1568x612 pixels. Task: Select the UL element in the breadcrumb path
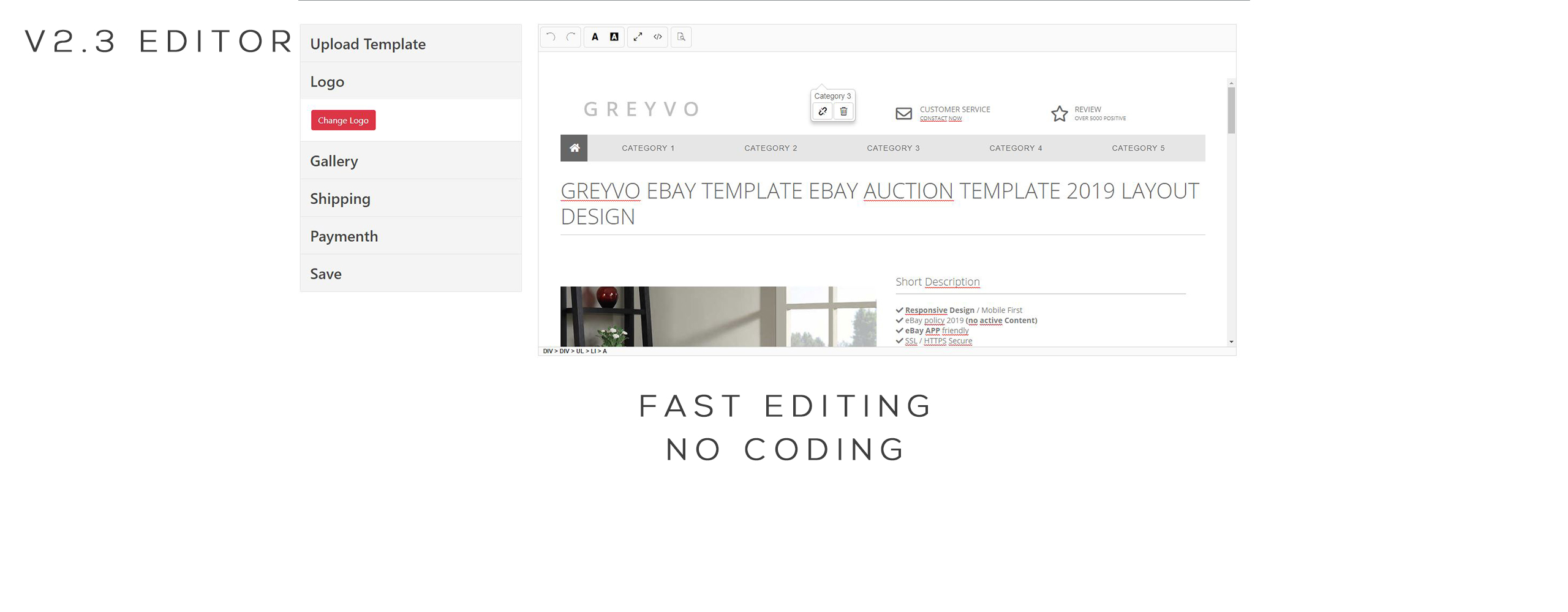pos(579,351)
